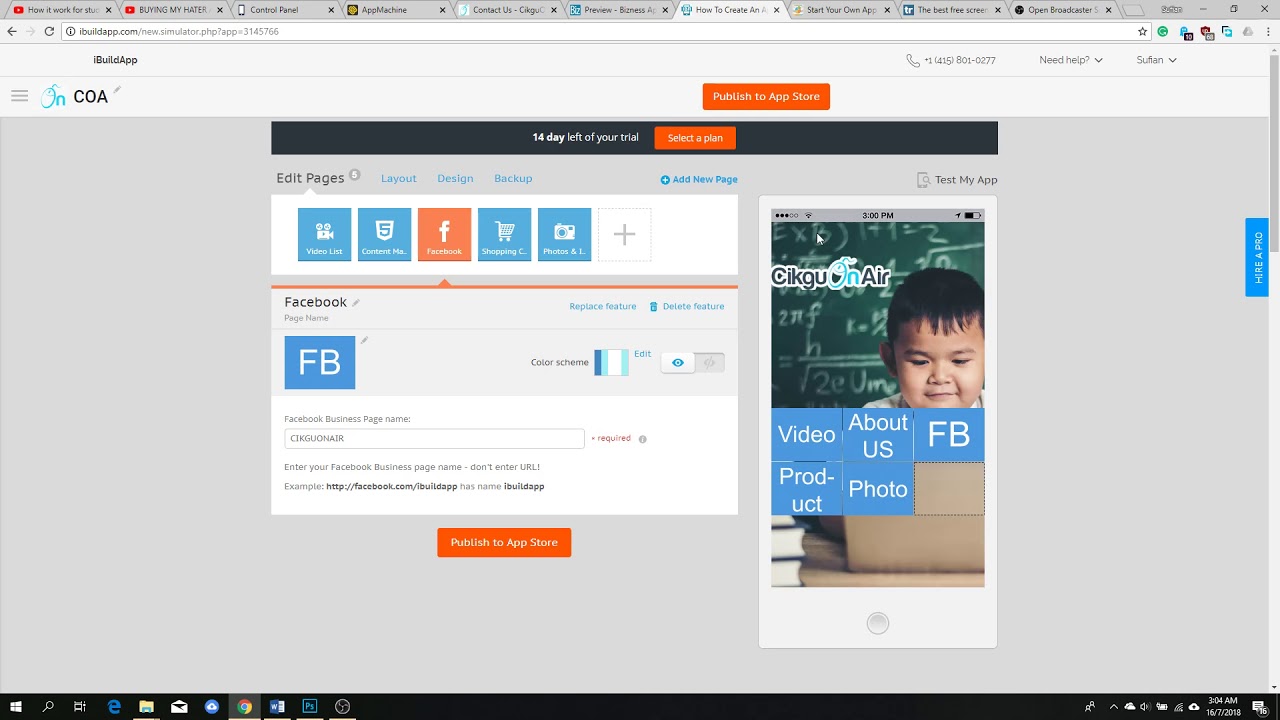
Task: Go back in browser history
Action: point(12,32)
